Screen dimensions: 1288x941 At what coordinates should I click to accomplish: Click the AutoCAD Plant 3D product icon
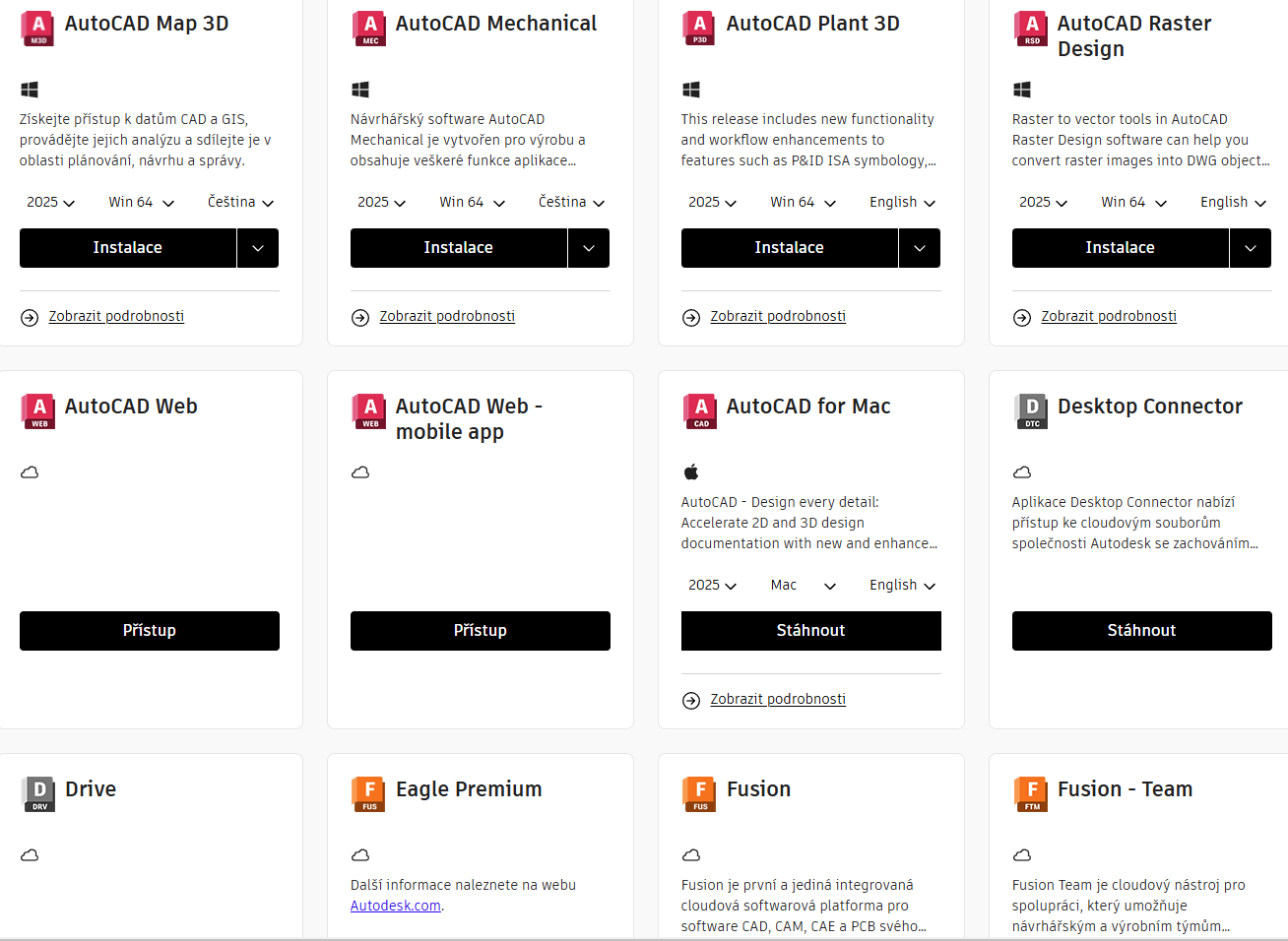click(700, 29)
